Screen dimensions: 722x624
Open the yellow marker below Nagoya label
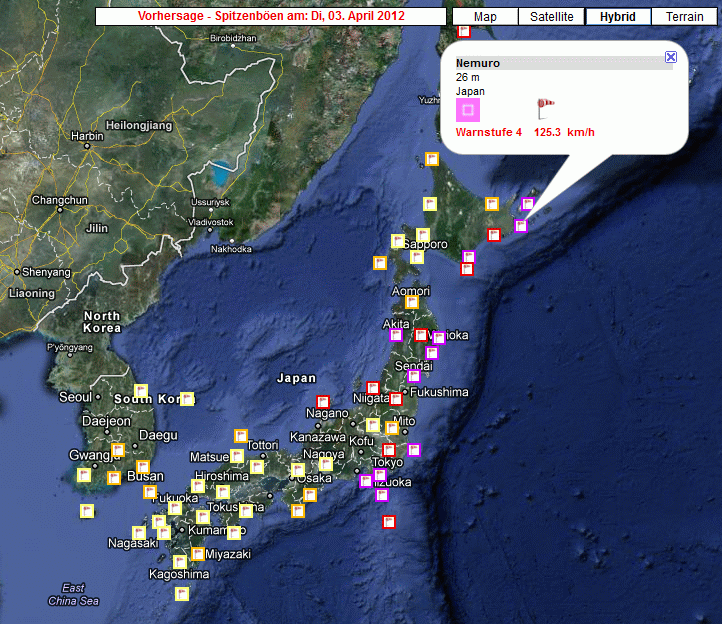[326, 464]
